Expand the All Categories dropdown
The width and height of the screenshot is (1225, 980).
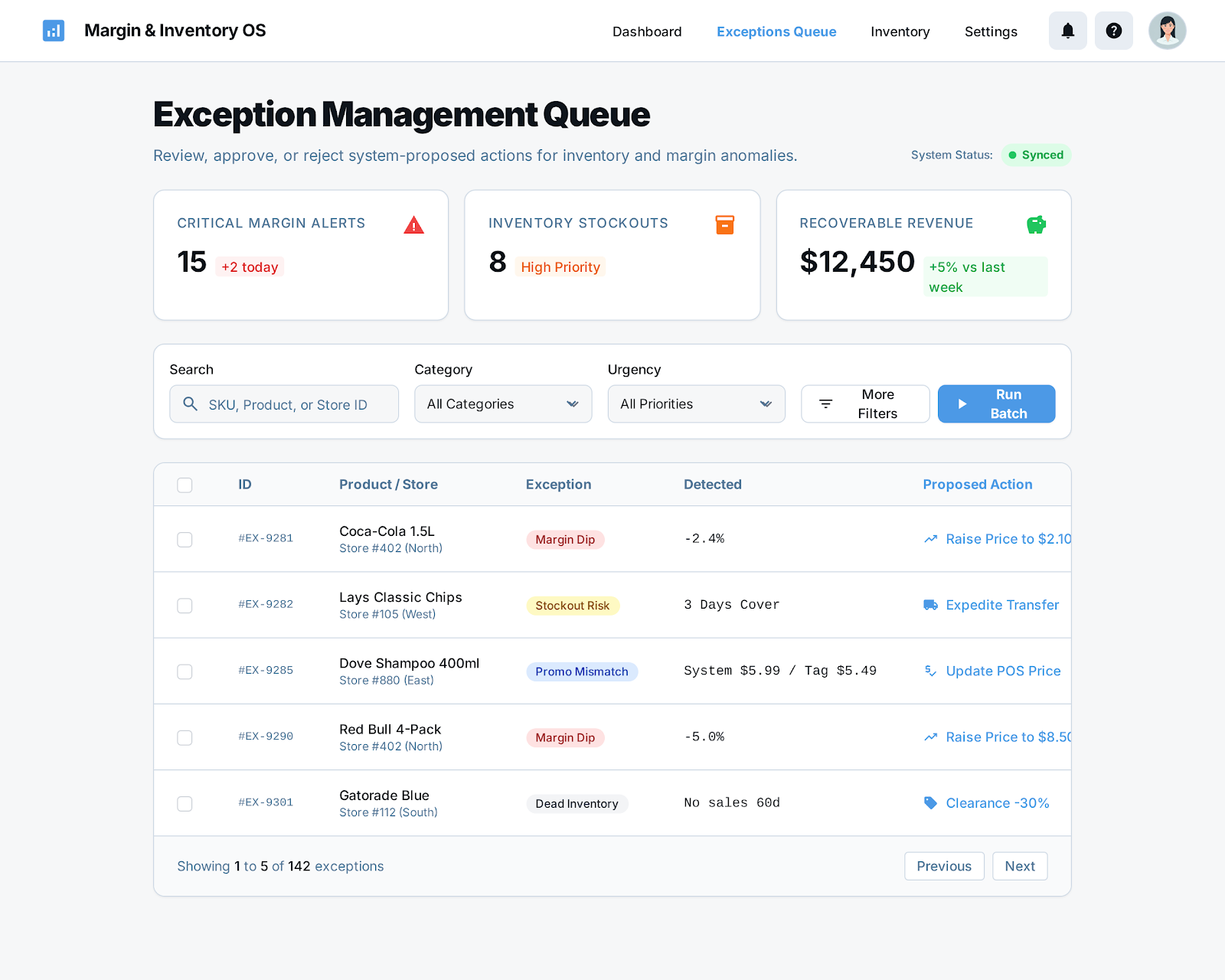(503, 403)
